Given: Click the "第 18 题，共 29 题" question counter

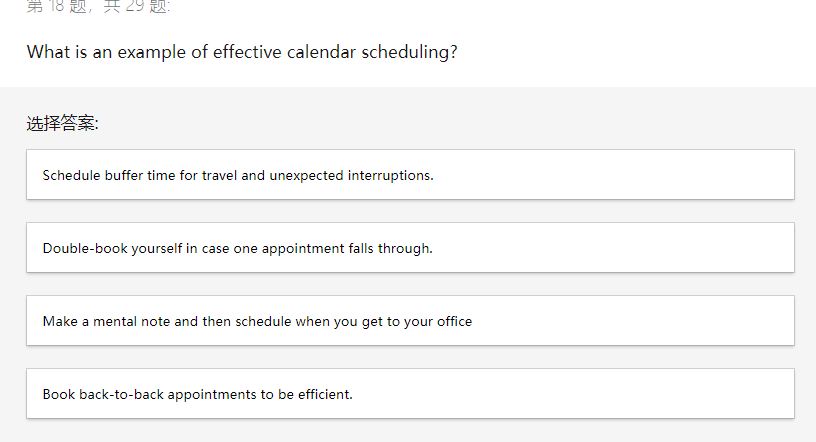Looking at the screenshot, I should (x=98, y=7).
